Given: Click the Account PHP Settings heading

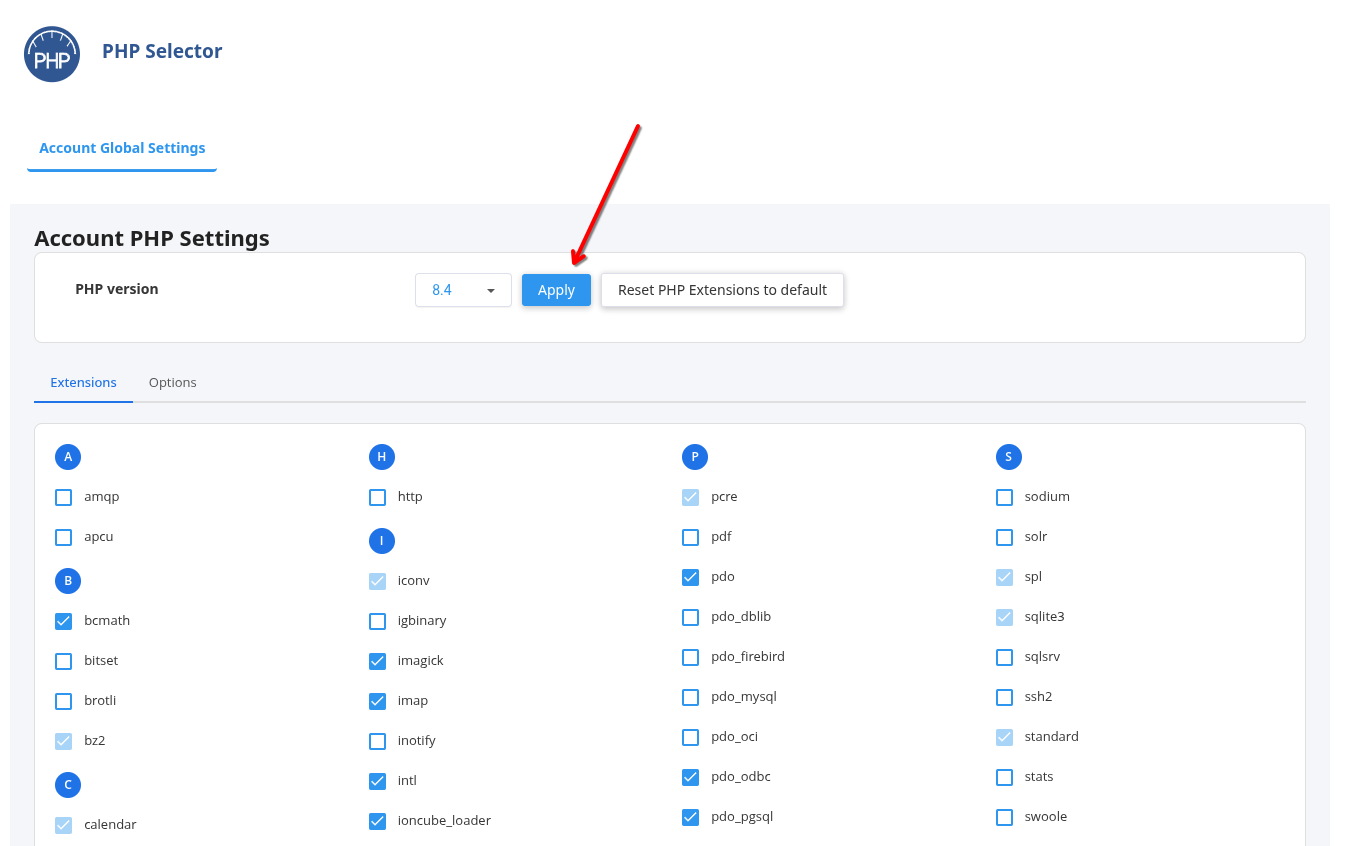Looking at the screenshot, I should tap(152, 238).
